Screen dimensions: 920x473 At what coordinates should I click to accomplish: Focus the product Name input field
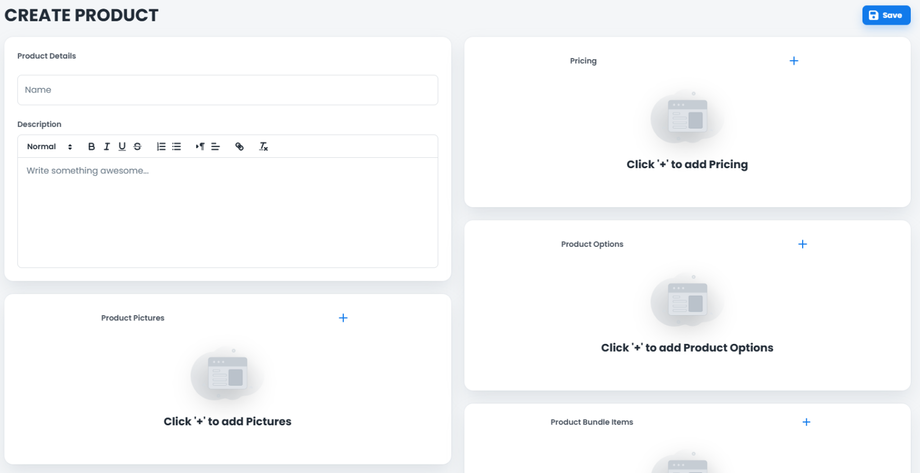coord(228,90)
